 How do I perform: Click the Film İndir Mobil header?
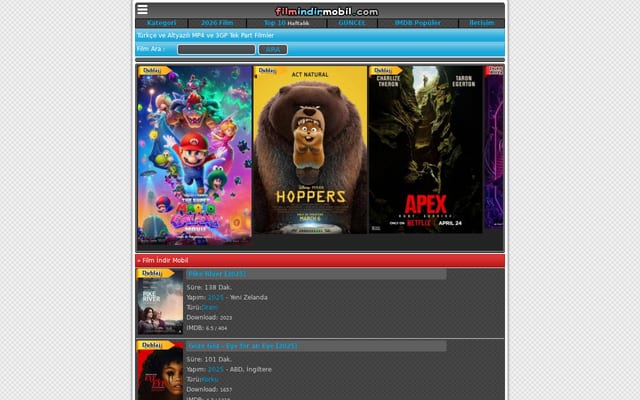(320, 260)
